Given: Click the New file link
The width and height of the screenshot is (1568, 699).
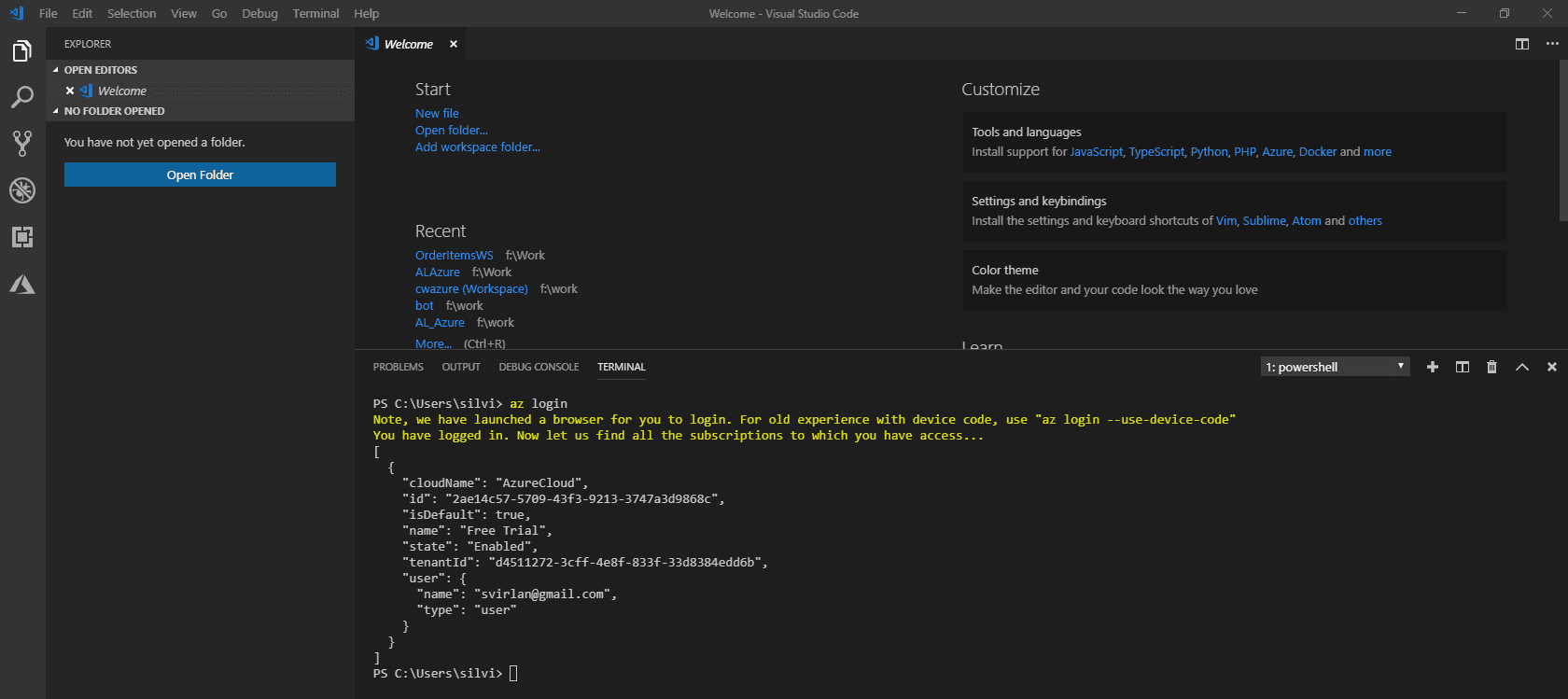Looking at the screenshot, I should 437,113.
